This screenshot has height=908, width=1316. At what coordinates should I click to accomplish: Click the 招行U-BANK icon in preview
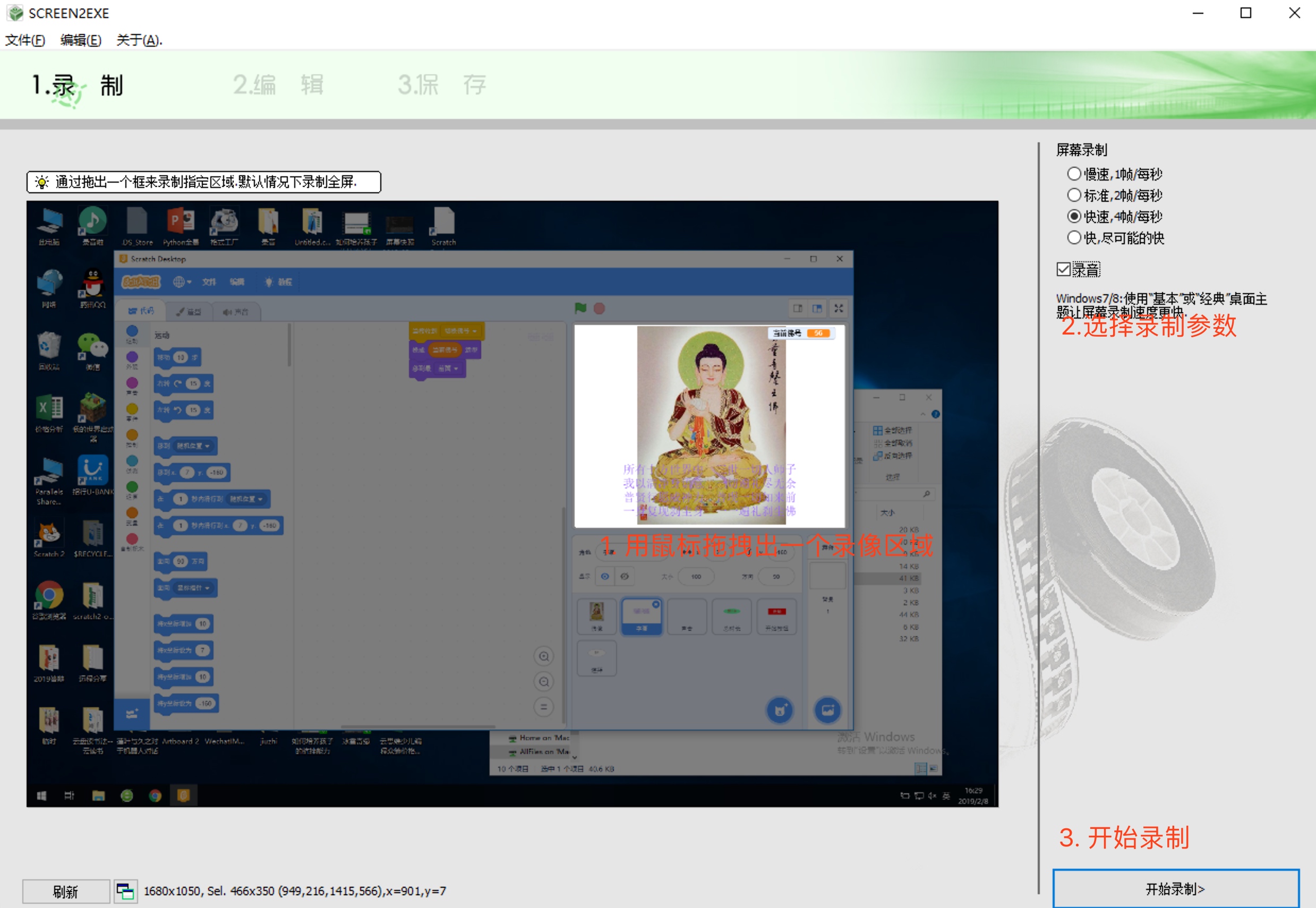click(x=93, y=476)
